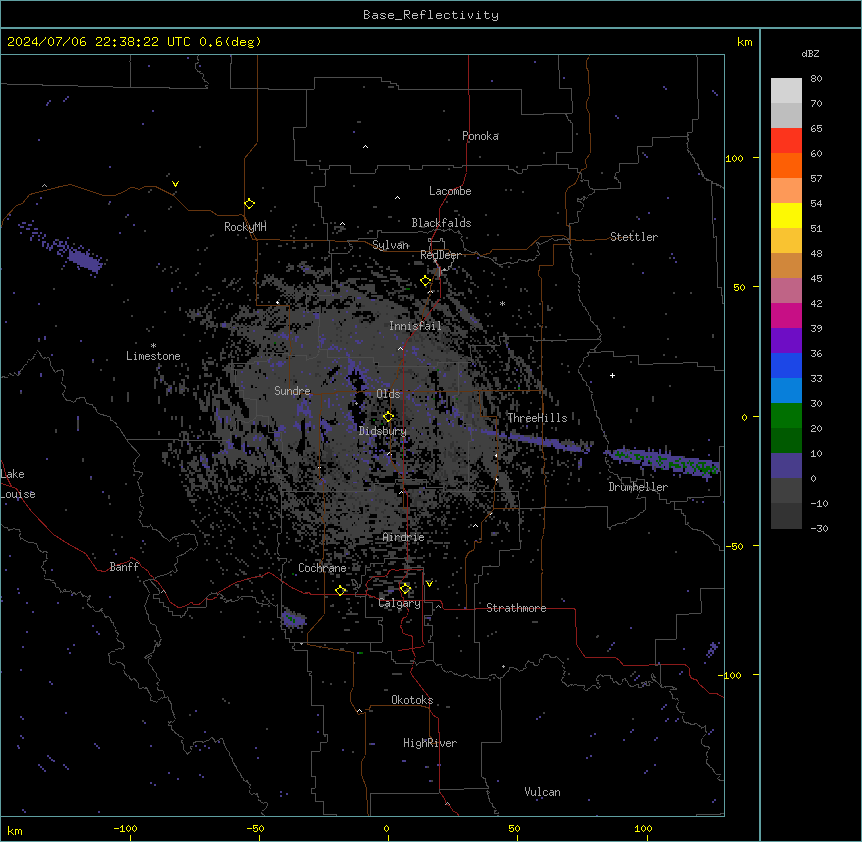Click the 45 value in the dBZ legend
This screenshot has width=862, height=842.
[816, 279]
